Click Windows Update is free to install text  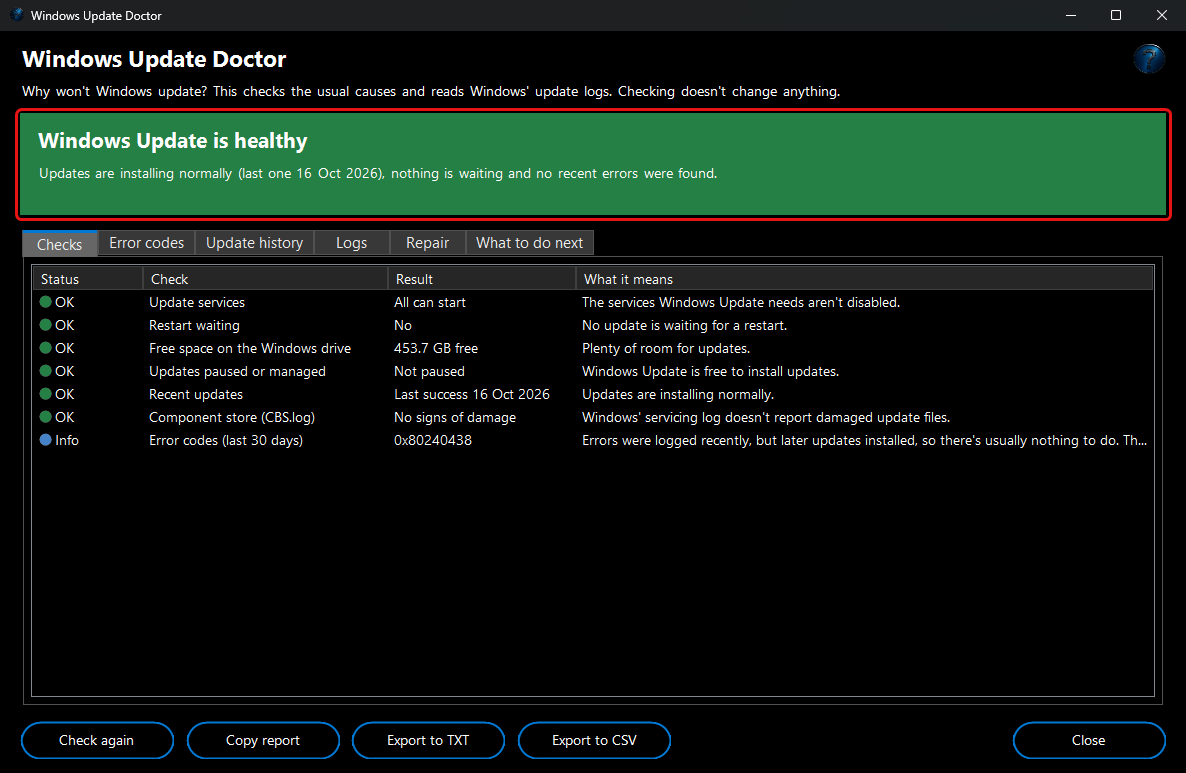(x=710, y=371)
